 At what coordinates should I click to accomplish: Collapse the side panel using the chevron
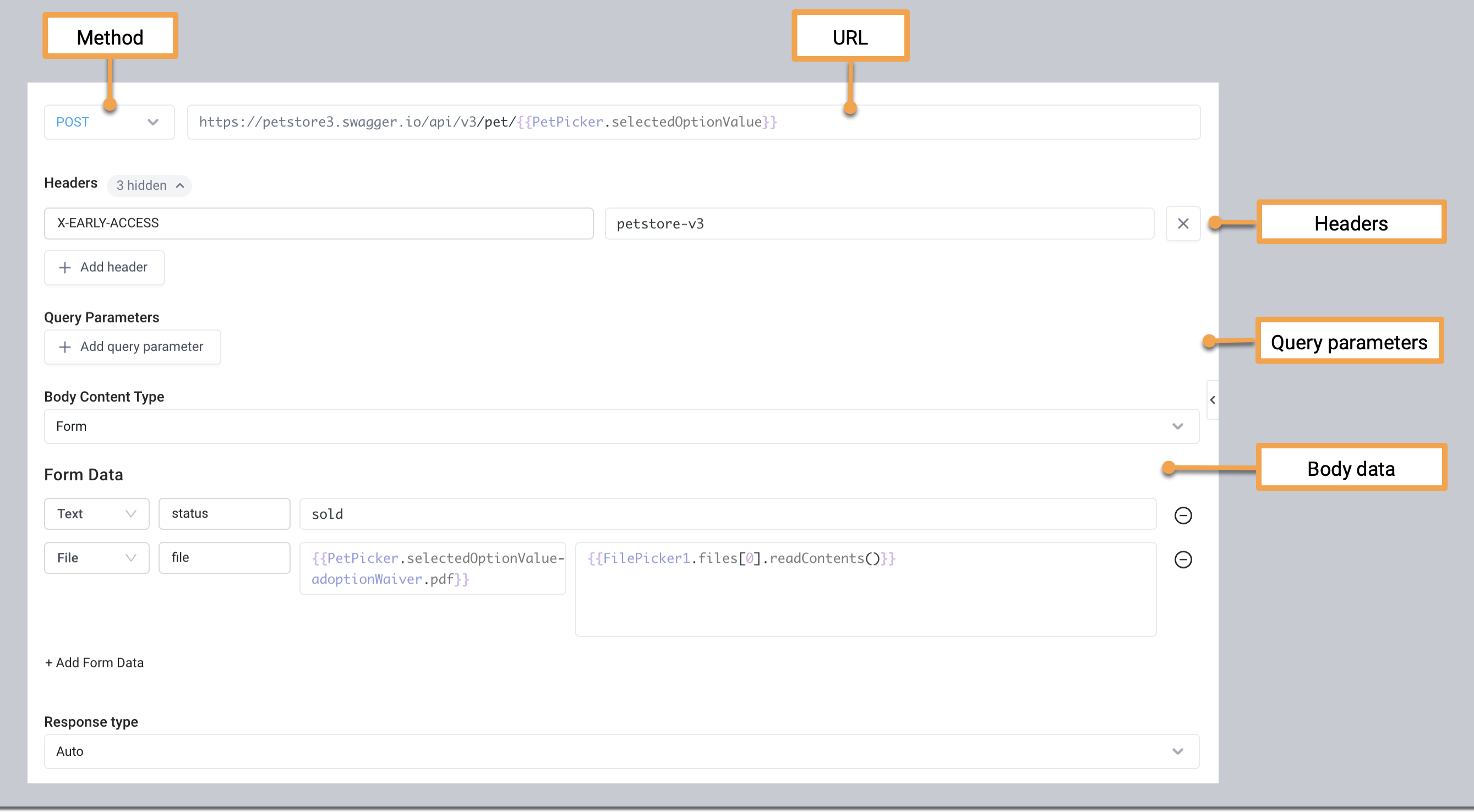click(1213, 400)
